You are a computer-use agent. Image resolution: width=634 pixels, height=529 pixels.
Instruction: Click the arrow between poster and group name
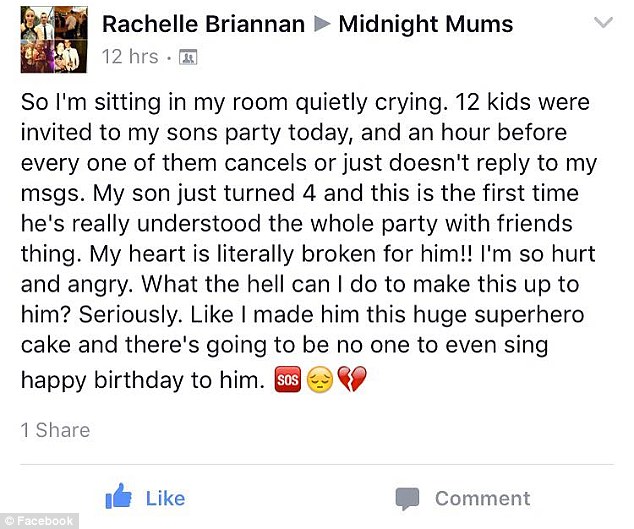(321, 23)
